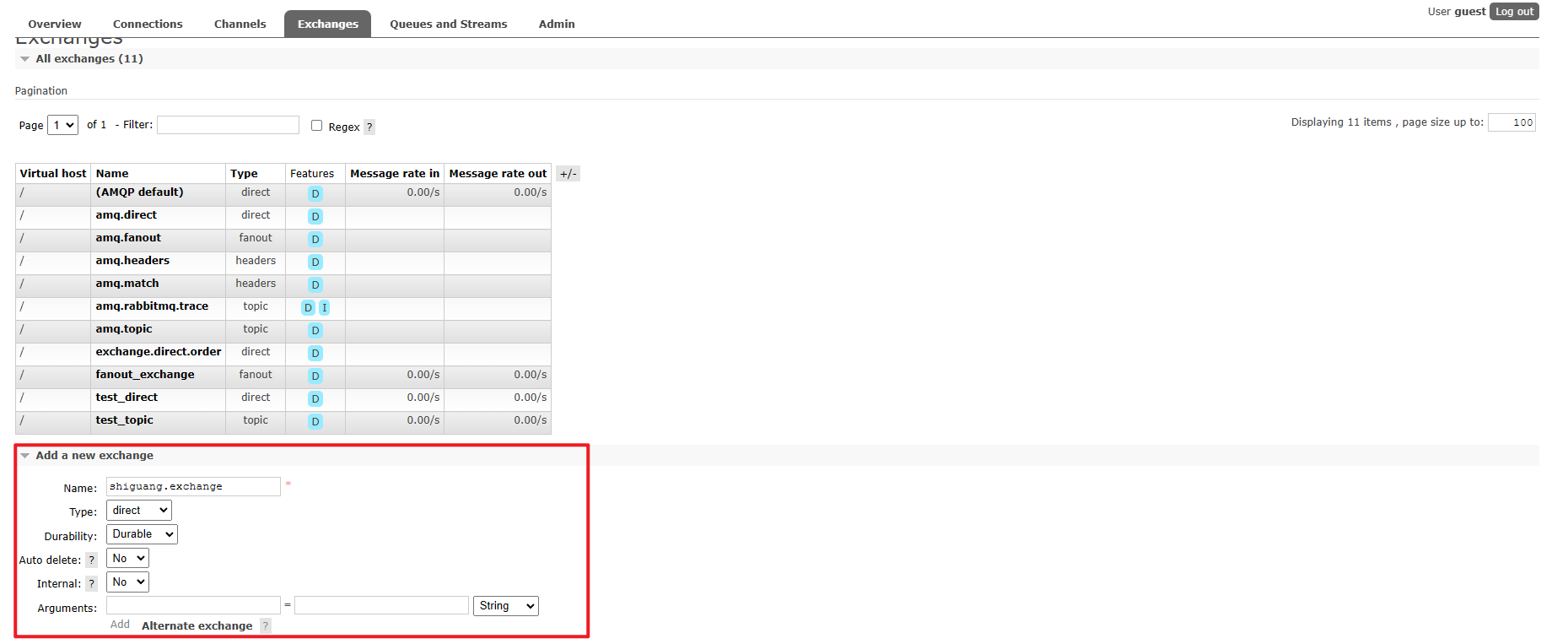1568x644 pixels.
Task: Open the amq.match exchange
Action: 127,284
